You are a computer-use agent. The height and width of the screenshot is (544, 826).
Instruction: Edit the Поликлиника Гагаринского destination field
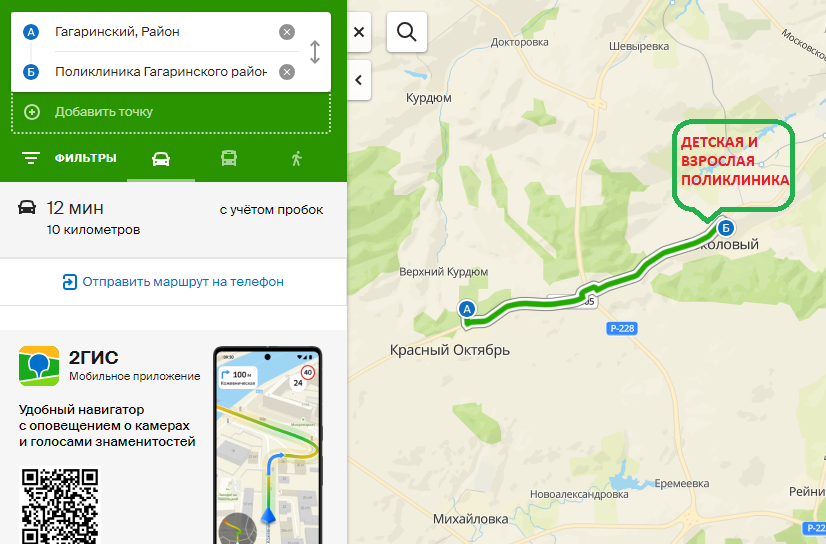tap(161, 72)
